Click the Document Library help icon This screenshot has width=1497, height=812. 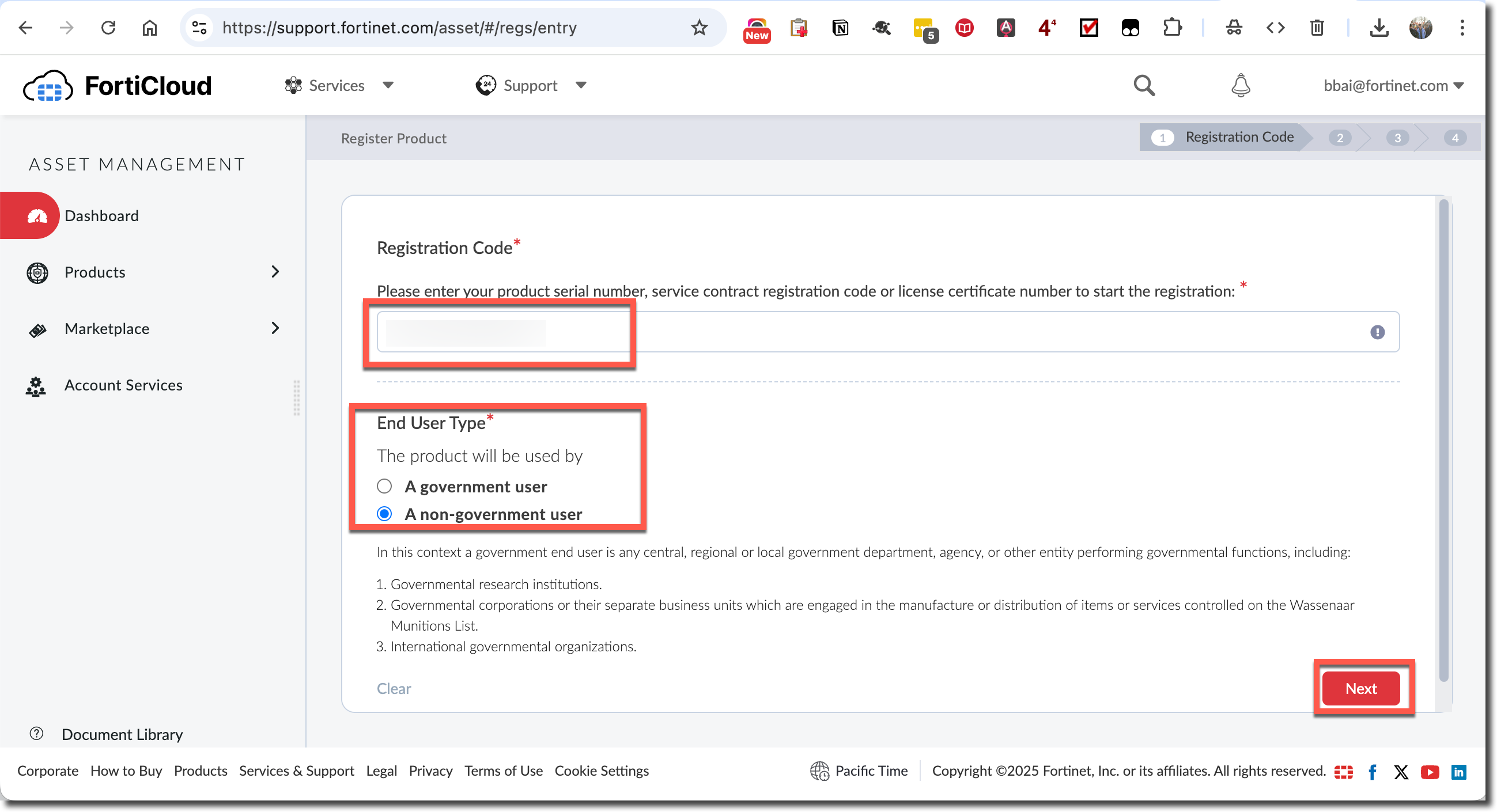coord(37,734)
